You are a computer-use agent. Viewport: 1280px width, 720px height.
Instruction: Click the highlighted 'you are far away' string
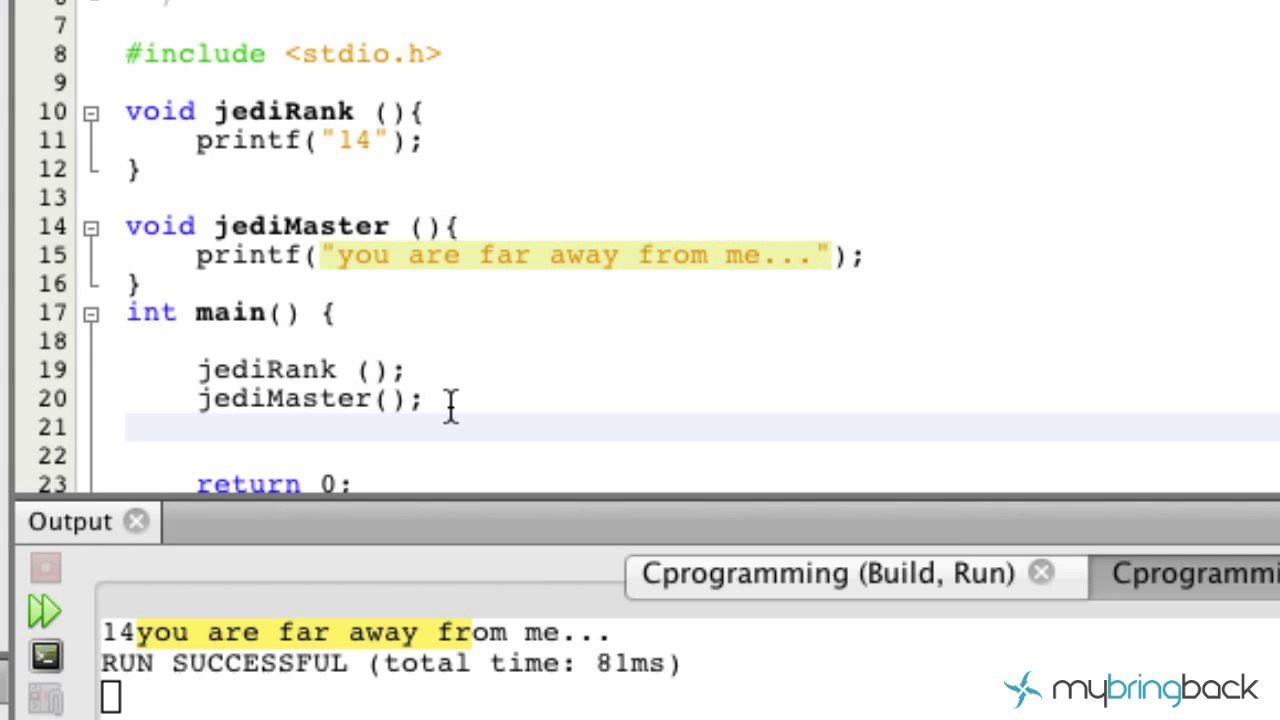tap(575, 255)
